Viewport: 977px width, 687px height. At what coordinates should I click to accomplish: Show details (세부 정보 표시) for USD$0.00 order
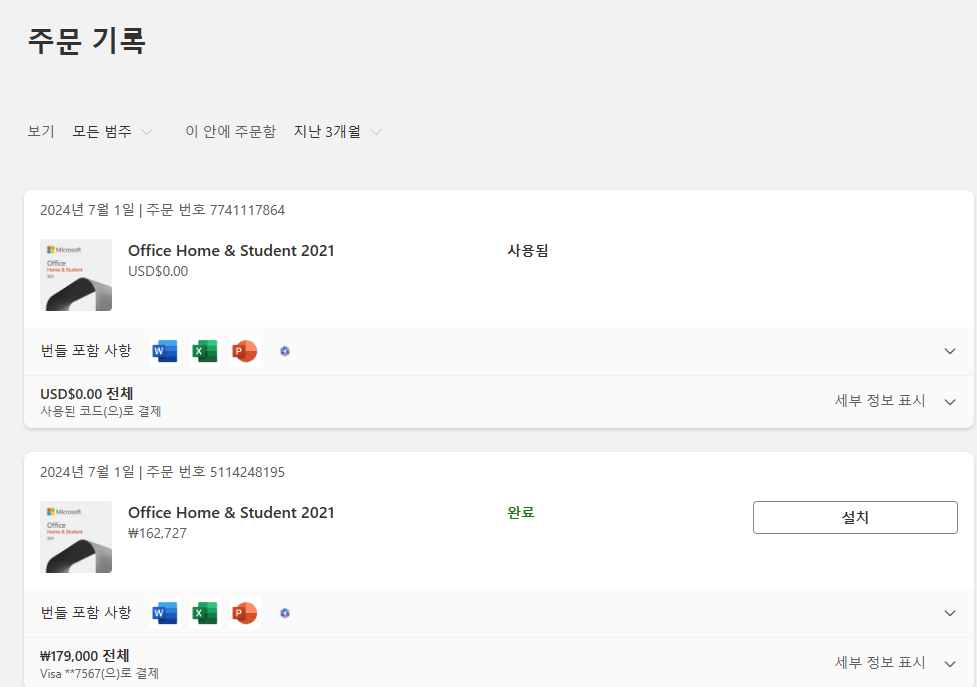pos(895,401)
